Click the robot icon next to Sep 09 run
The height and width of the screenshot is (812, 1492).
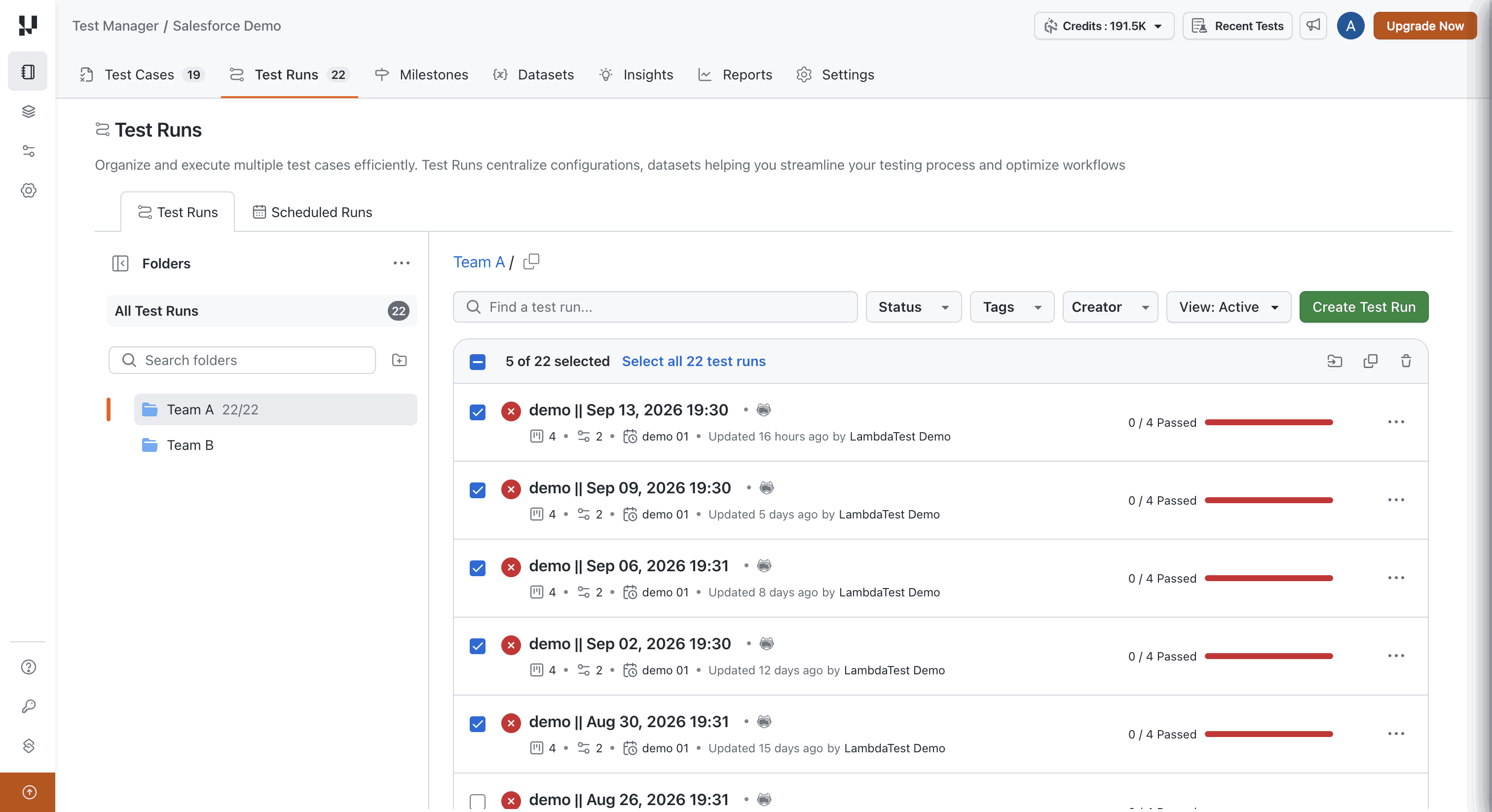[766, 488]
